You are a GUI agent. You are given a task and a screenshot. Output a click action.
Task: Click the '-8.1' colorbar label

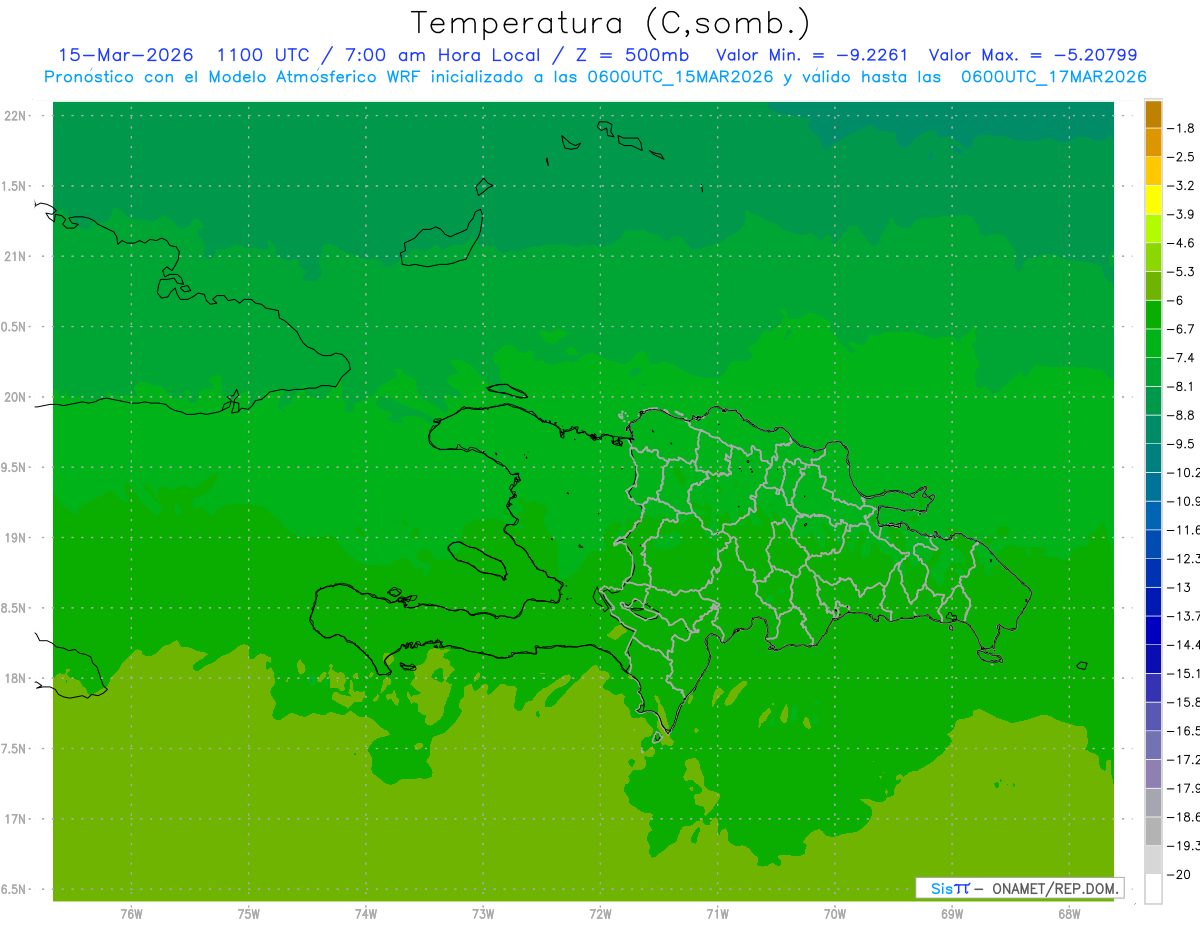1181,387
